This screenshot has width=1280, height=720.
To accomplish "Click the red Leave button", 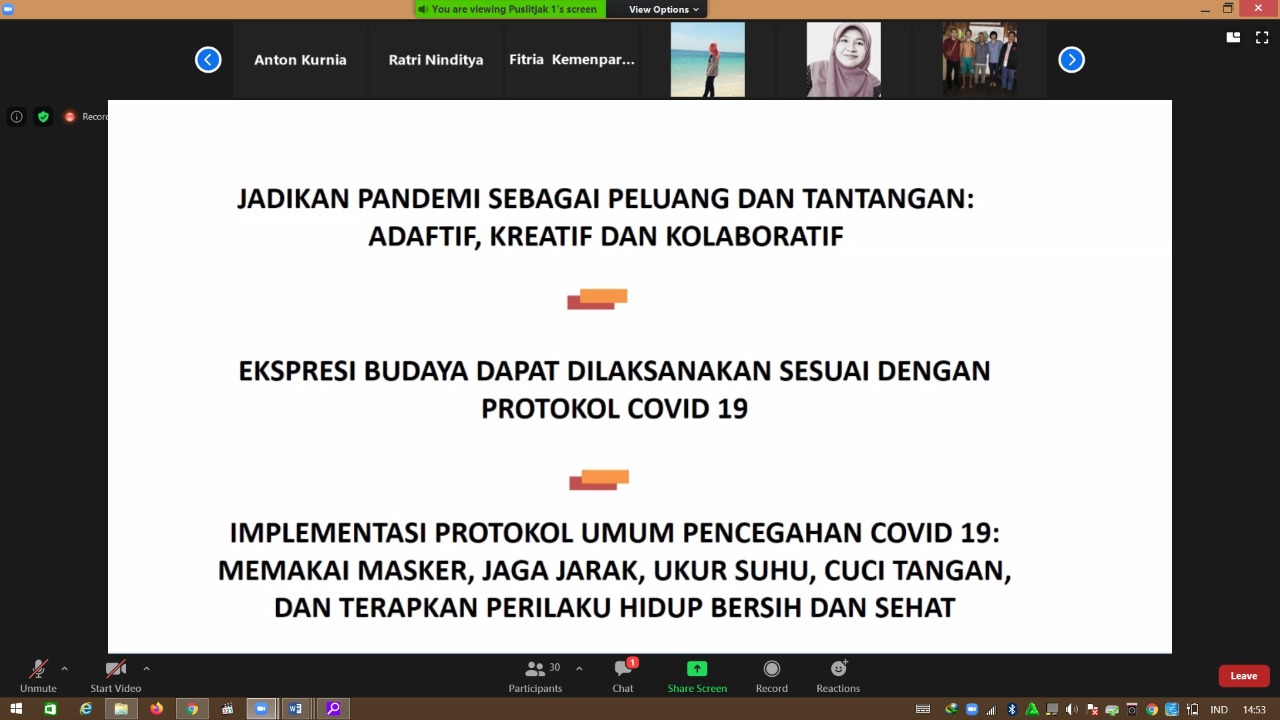I will click(1243, 676).
